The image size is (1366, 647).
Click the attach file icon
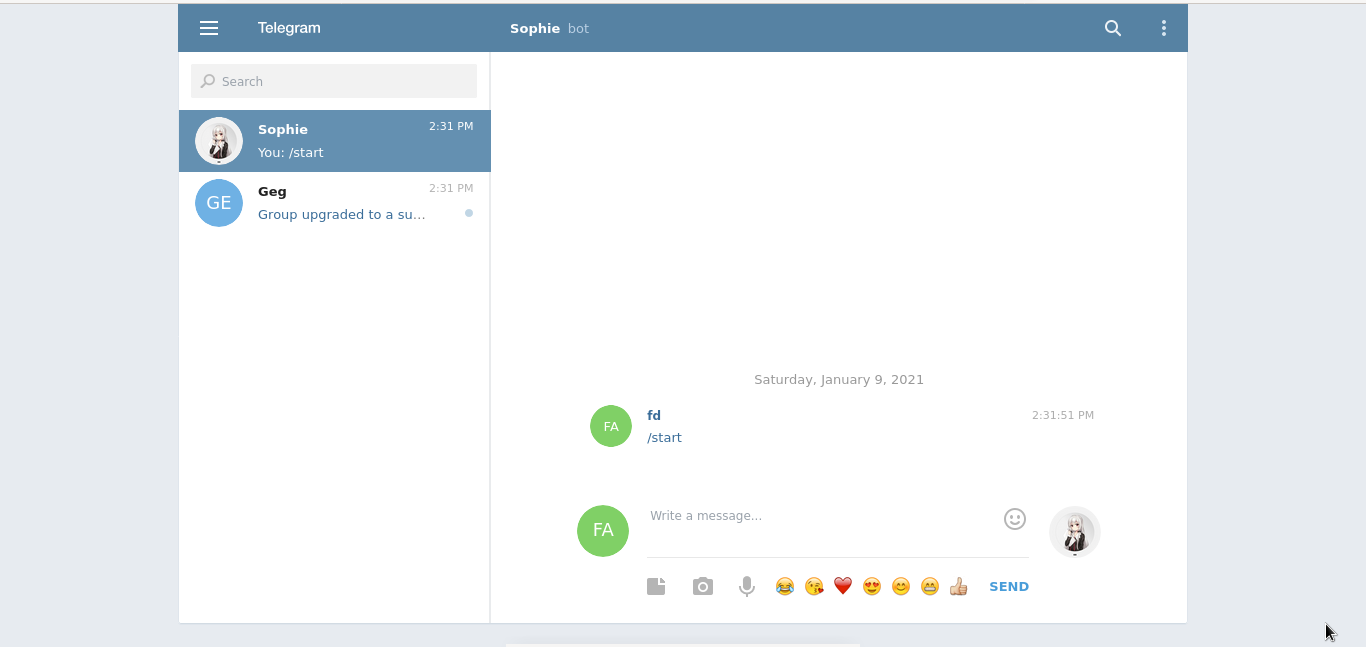point(656,587)
